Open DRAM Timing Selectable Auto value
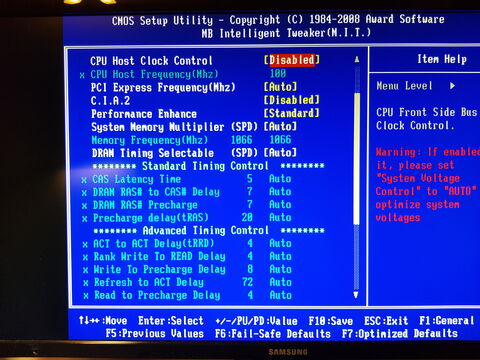480x360 pixels. (x=280, y=153)
